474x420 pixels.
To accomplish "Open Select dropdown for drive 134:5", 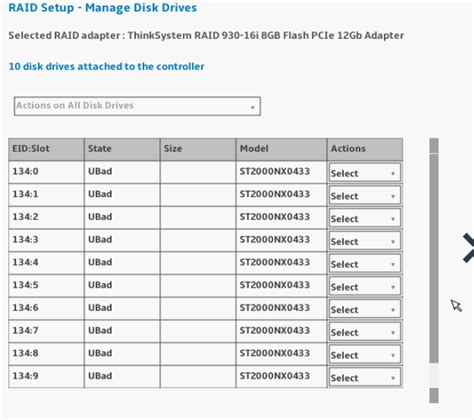I will [x=365, y=286].
